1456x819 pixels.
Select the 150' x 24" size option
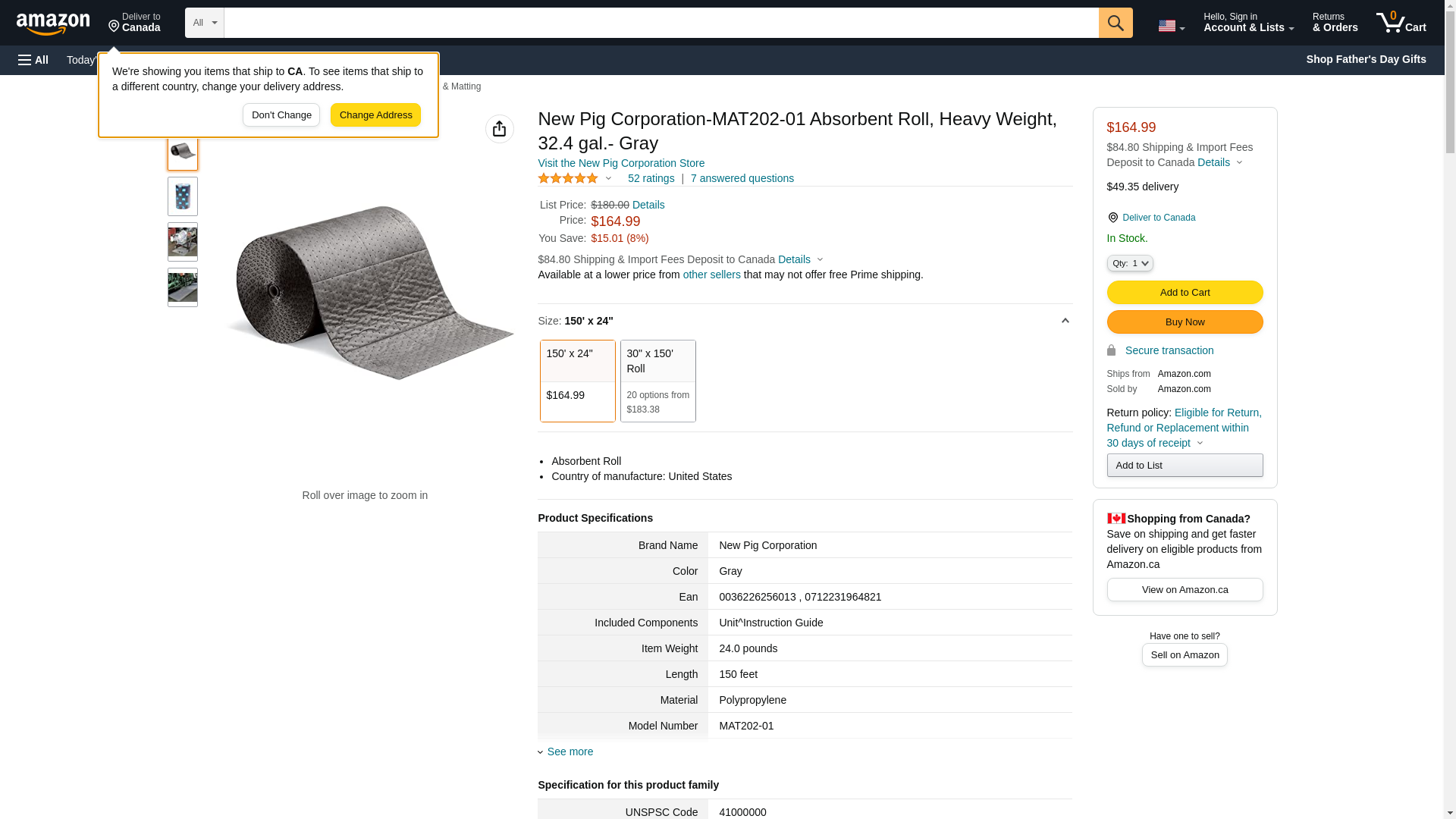[577, 381]
